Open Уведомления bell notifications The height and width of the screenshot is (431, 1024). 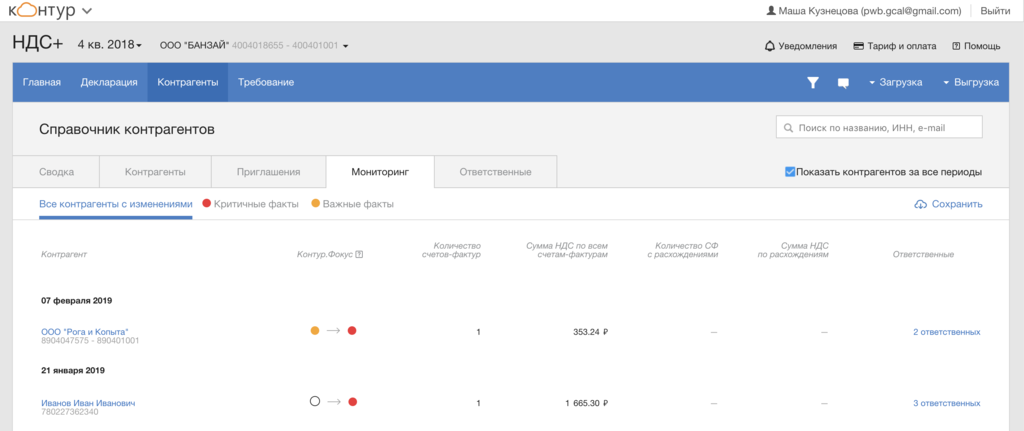click(801, 46)
